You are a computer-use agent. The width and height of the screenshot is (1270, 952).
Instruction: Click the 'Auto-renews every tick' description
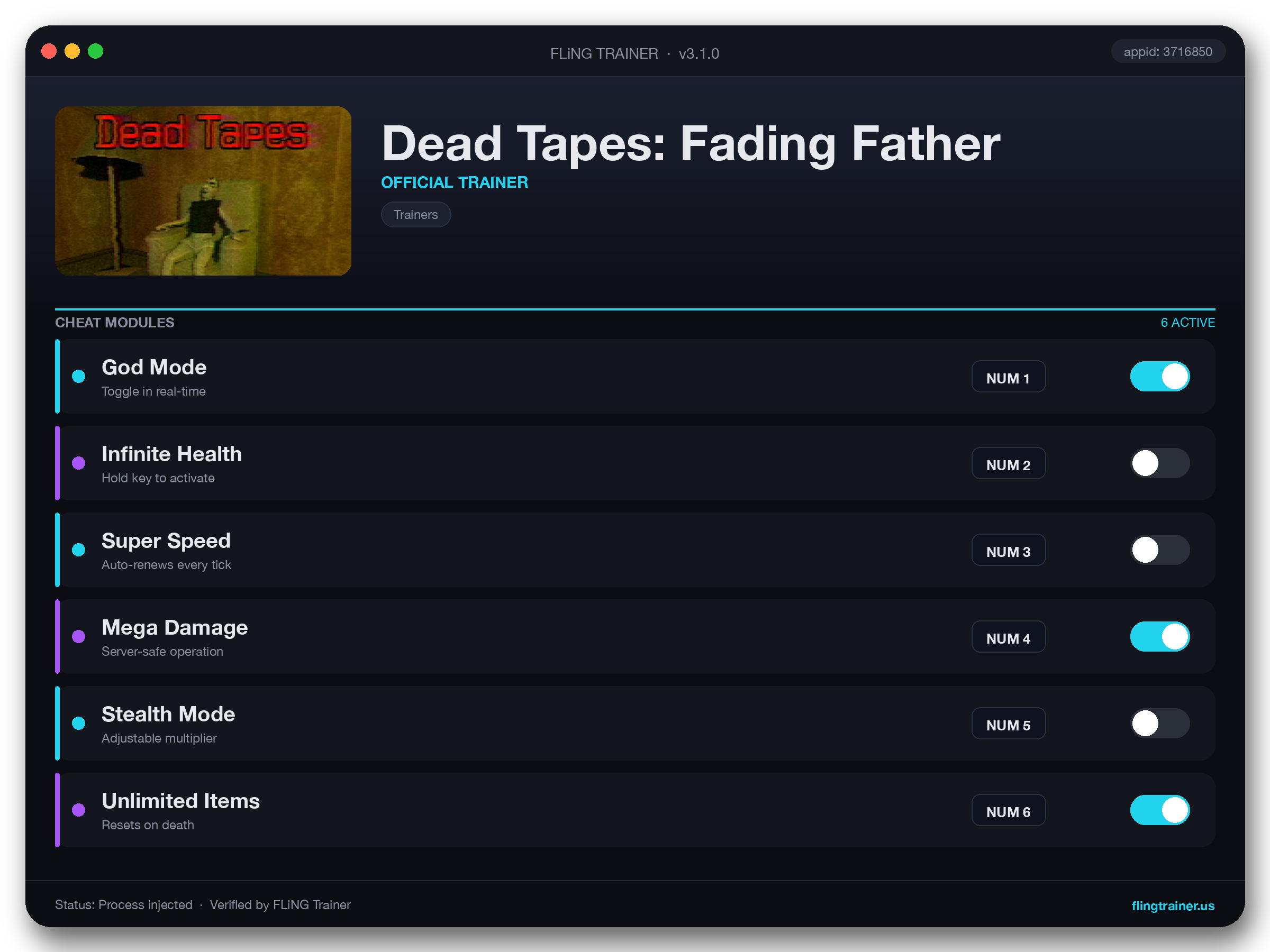tap(167, 565)
